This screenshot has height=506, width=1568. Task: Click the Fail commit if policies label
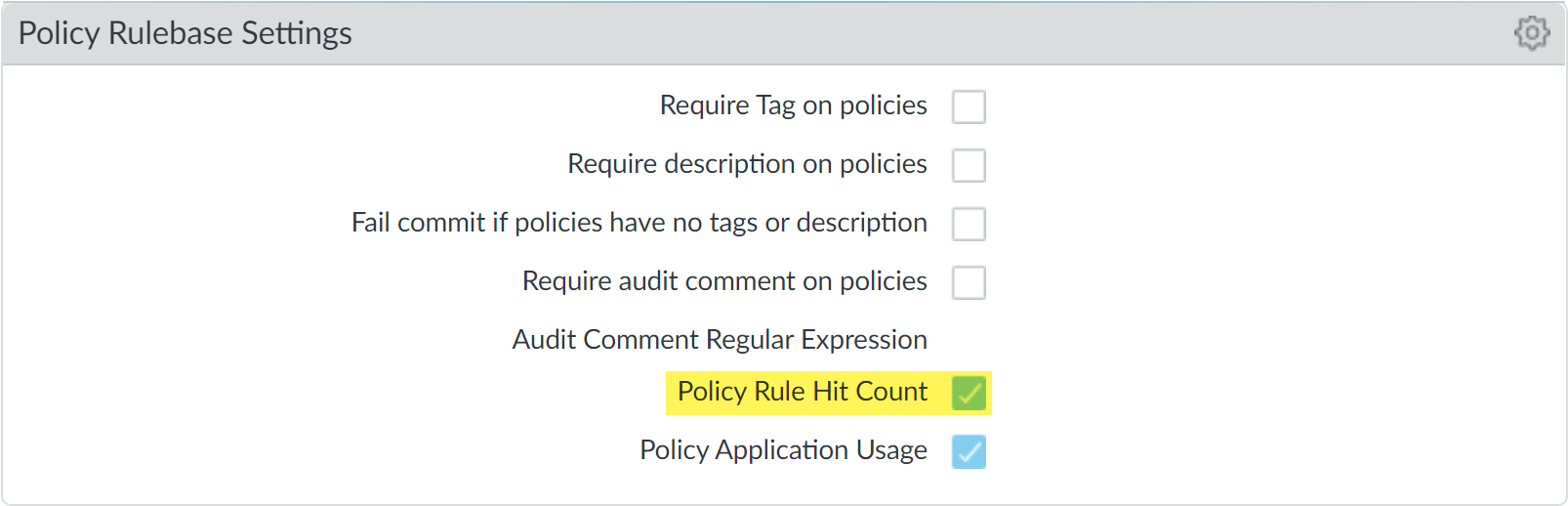[x=639, y=223]
